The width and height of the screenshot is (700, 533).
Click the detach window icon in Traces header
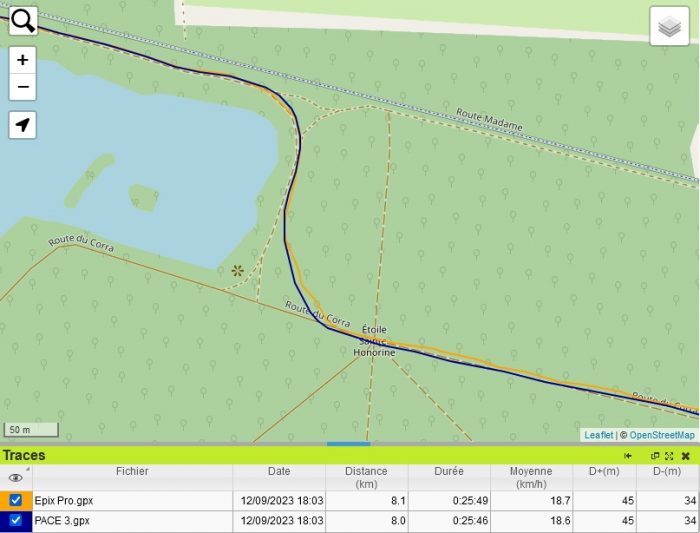pyautogui.click(x=655, y=456)
